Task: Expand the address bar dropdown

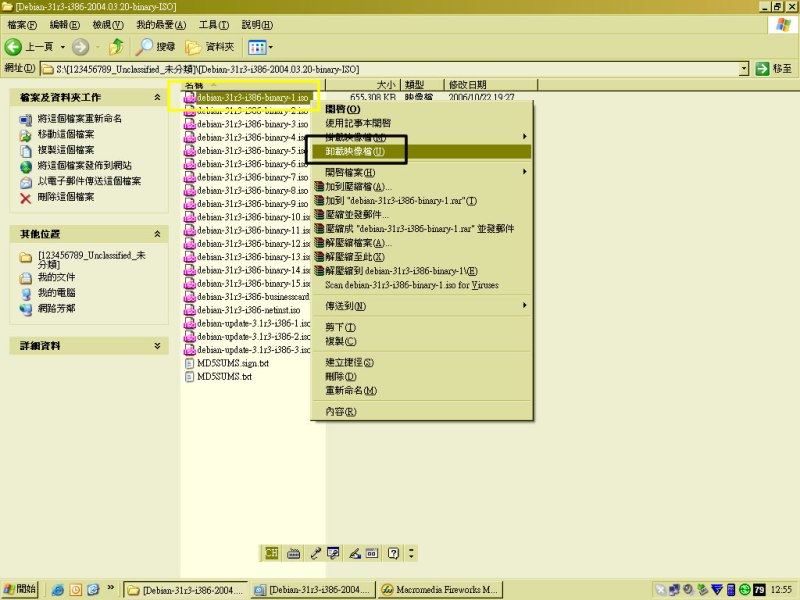Action: 744,68
